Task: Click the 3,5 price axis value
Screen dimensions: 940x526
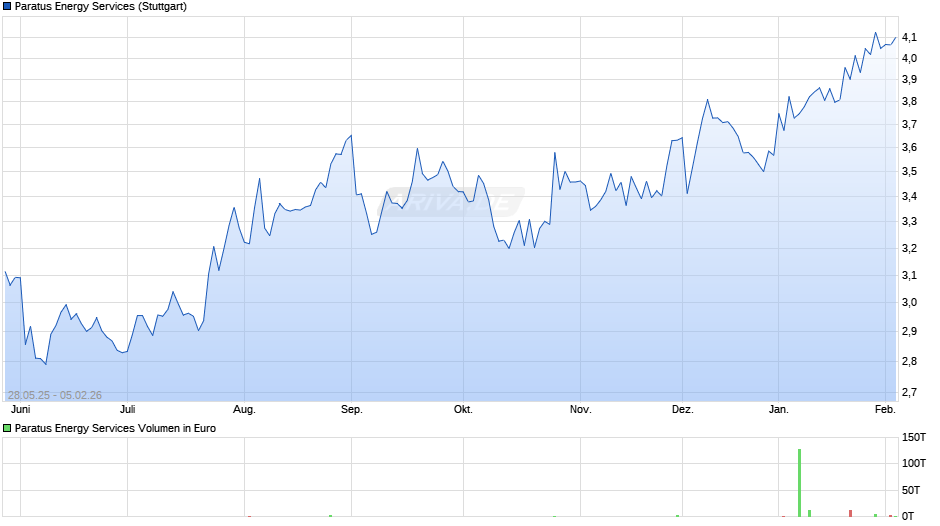Action: 909,172
